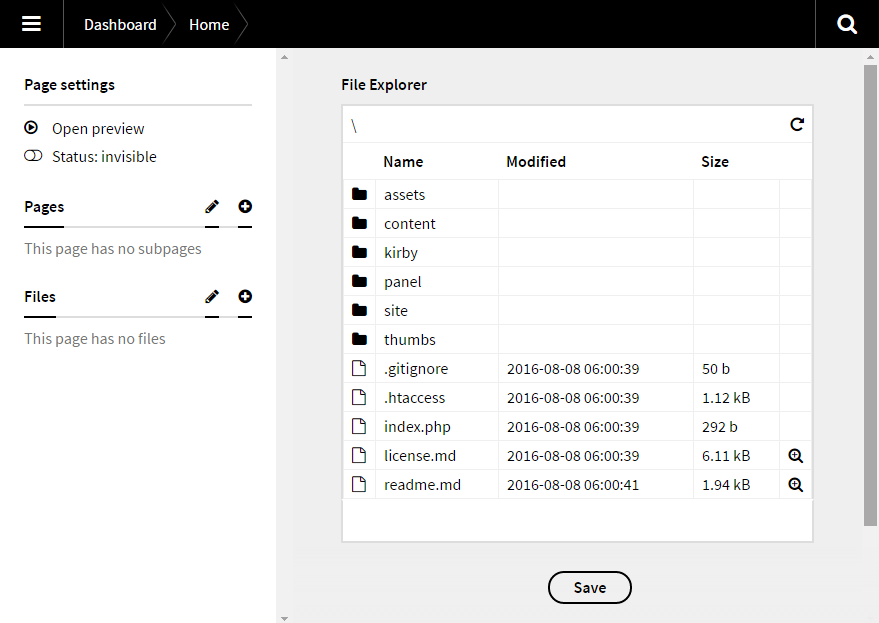This screenshot has width=879, height=623.
Task: Add a new file with plus icon
Action: pyautogui.click(x=245, y=297)
